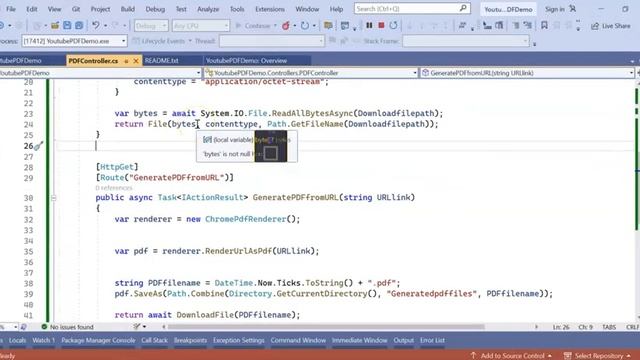Open the Debug configuration dropdown
This screenshot has width=640, height=360.
151,26
